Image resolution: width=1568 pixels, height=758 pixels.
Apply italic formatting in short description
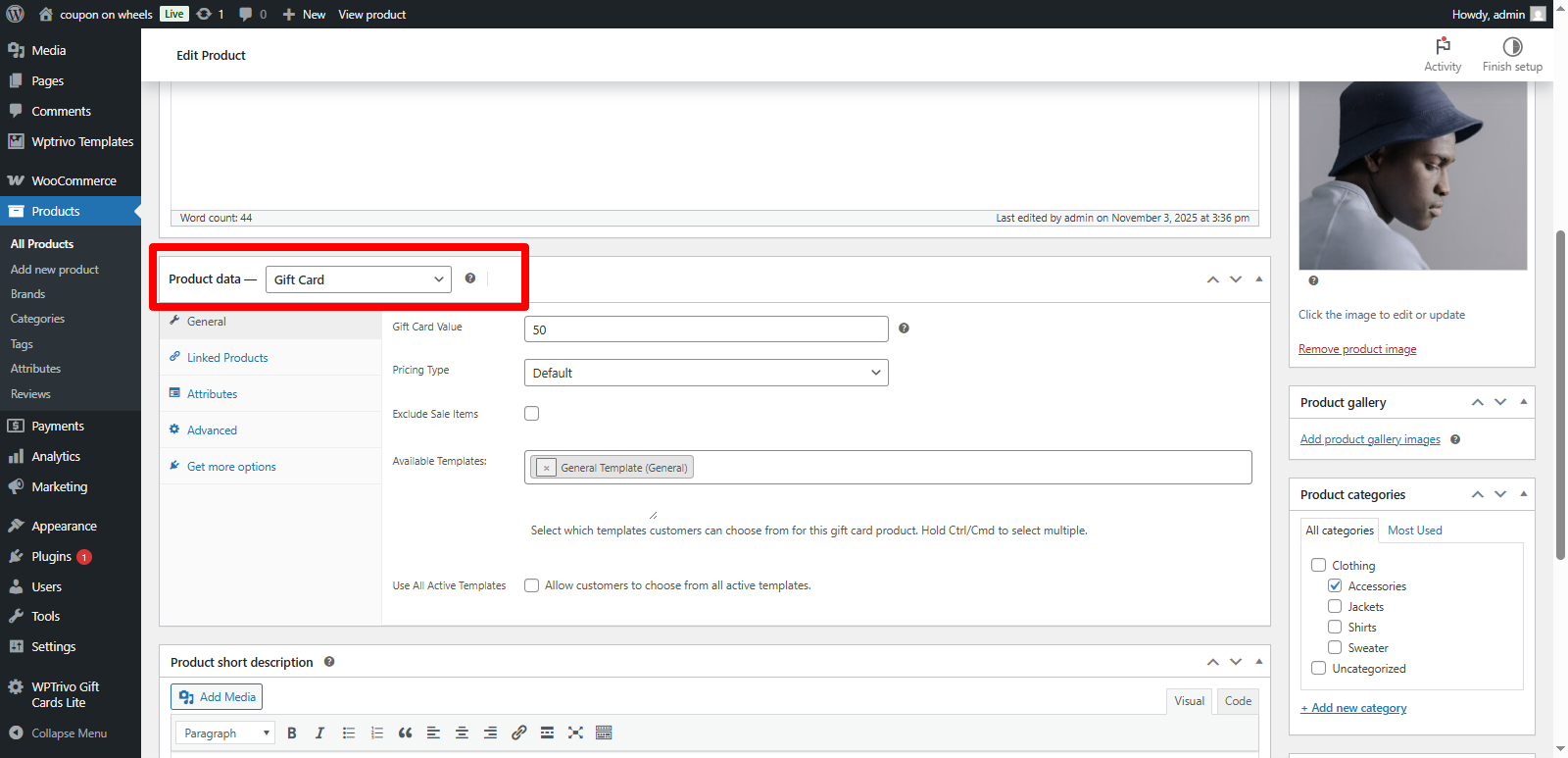(x=319, y=733)
